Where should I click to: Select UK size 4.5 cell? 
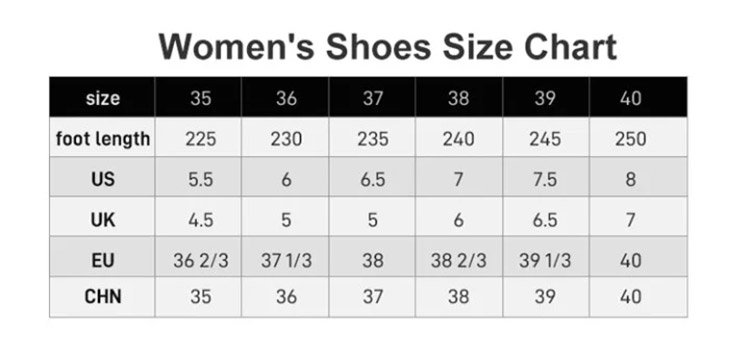coord(199,218)
